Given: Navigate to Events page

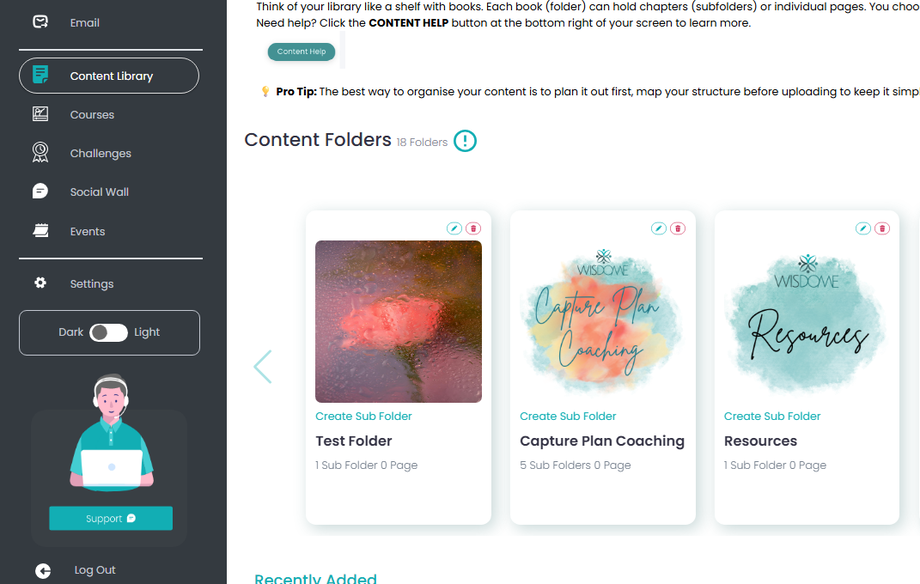Looking at the screenshot, I should (87, 231).
